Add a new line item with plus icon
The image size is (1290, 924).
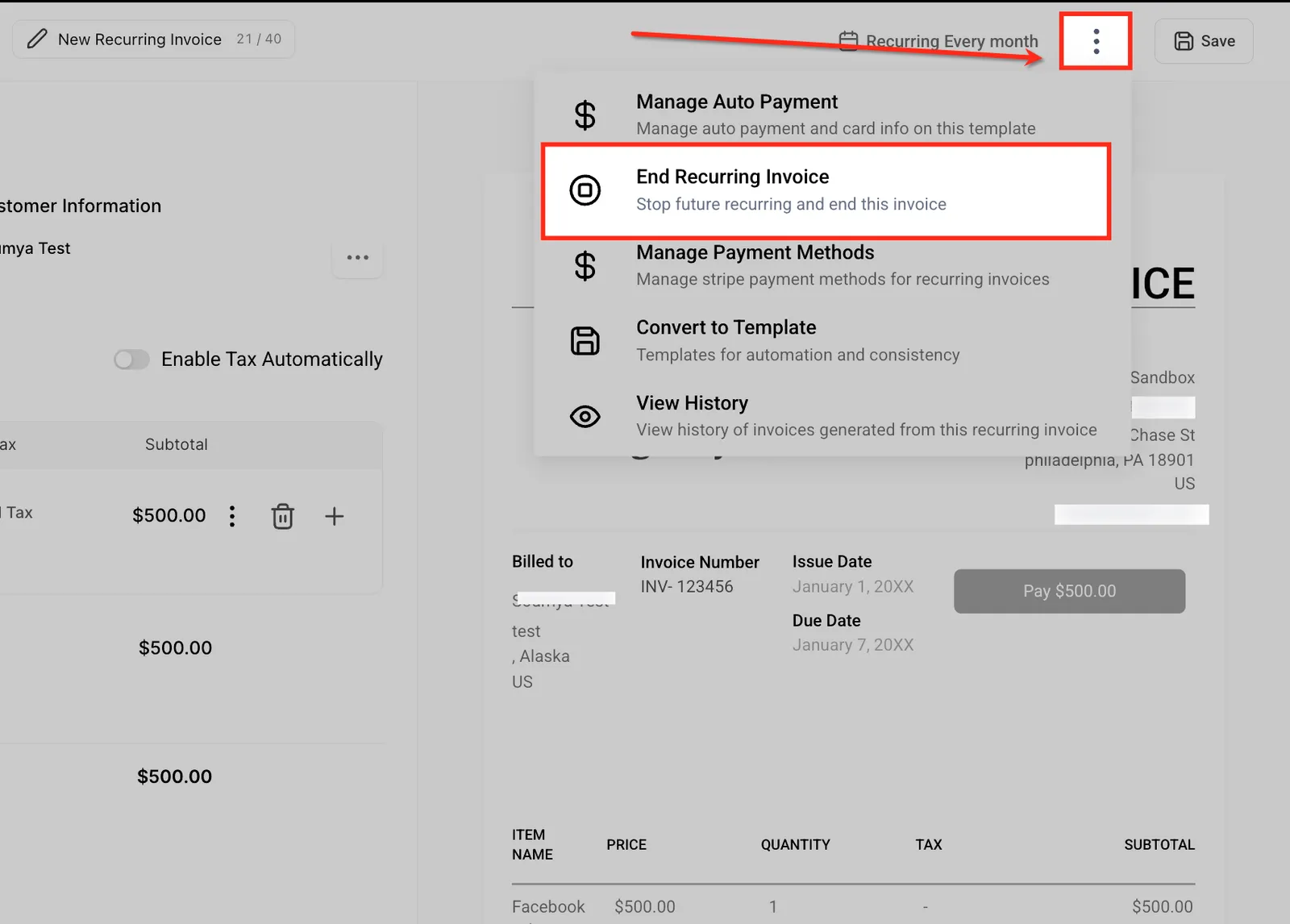click(334, 516)
